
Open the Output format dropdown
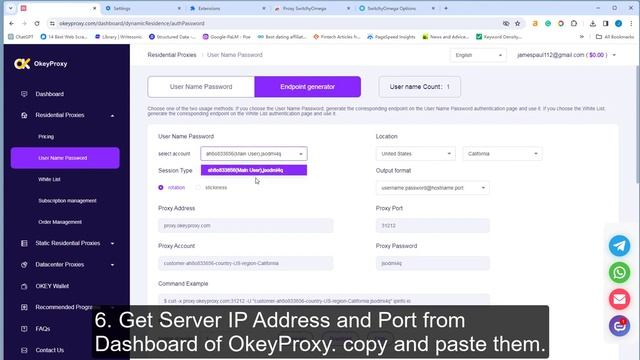[433, 188]
